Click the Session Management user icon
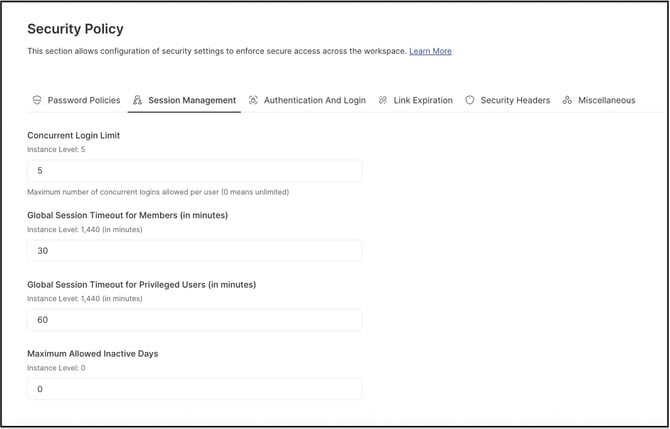This screenshot has width=670, height=429. coord(137,100)
